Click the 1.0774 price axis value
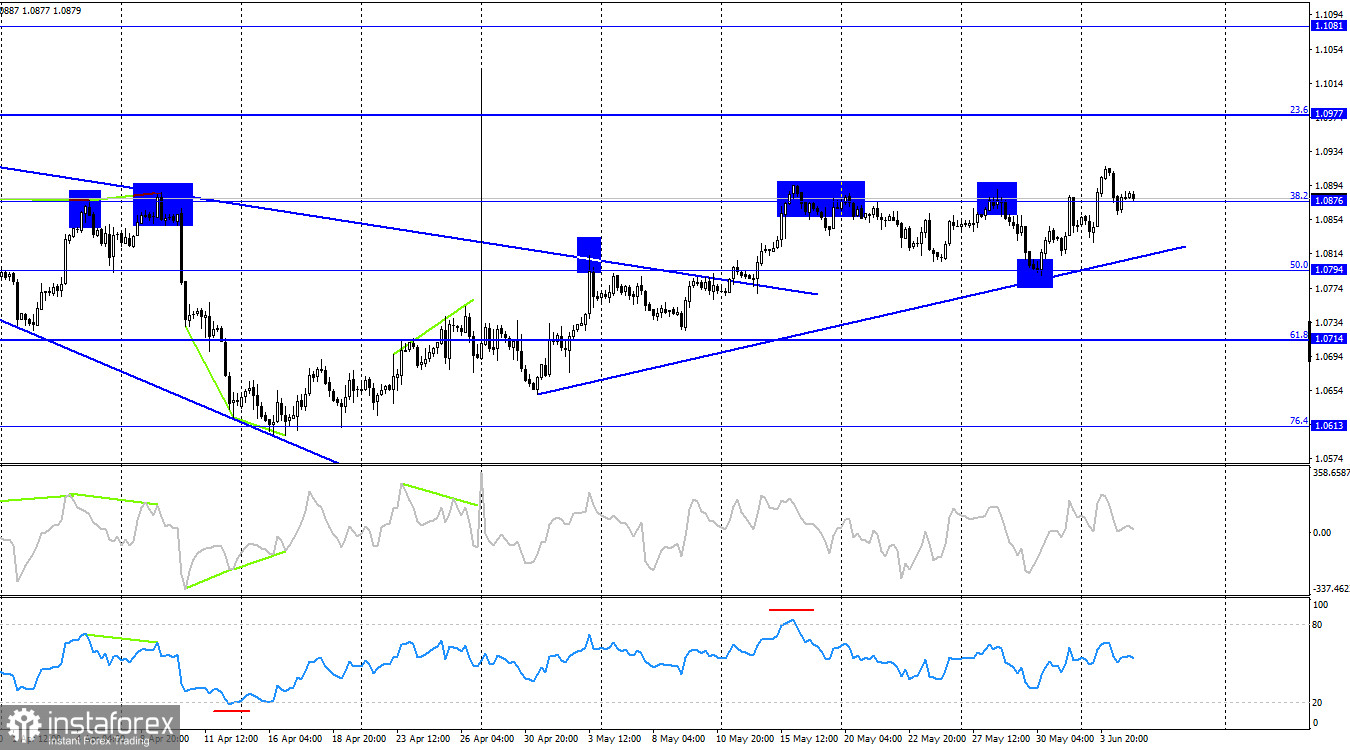This screenshot has width=1350, height=750. [x=1331, y=289]
